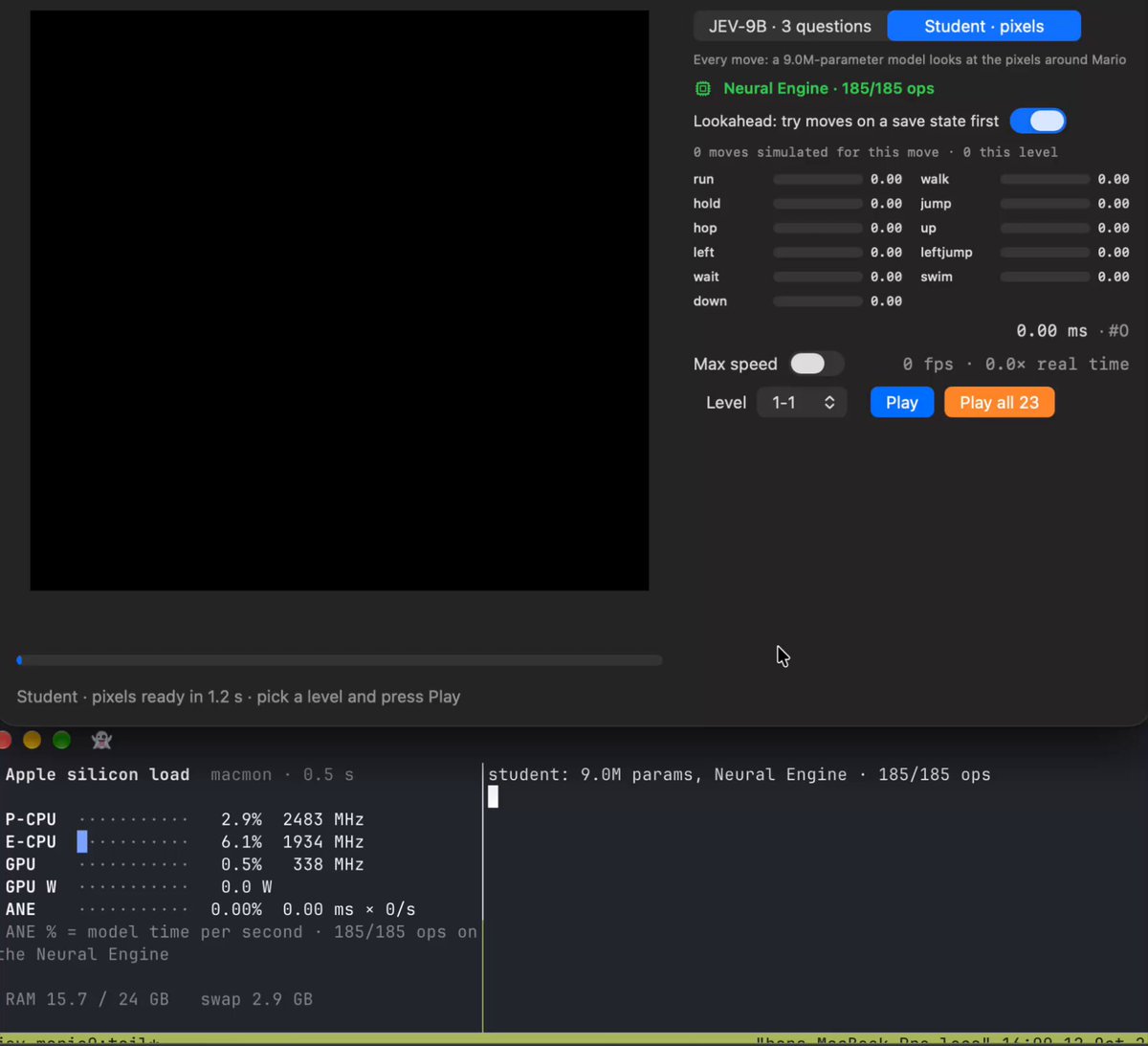Click the "hold" action label

coord(707,204)
